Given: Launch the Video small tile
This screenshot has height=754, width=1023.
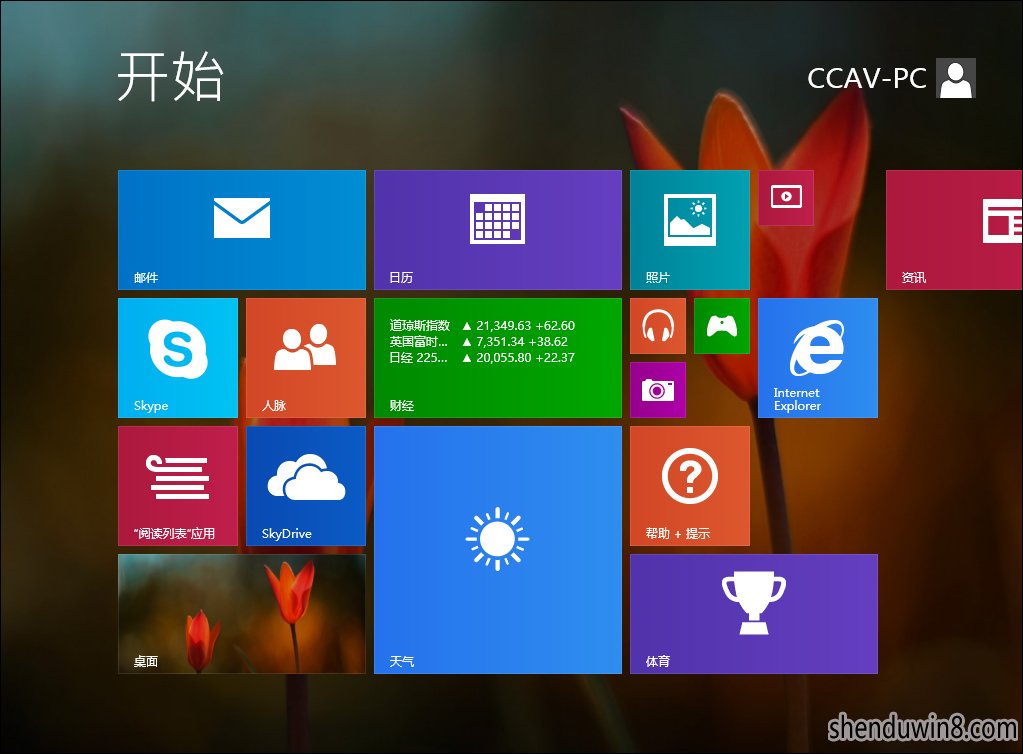Looking at the screenshot, I should tap(786, 198).
